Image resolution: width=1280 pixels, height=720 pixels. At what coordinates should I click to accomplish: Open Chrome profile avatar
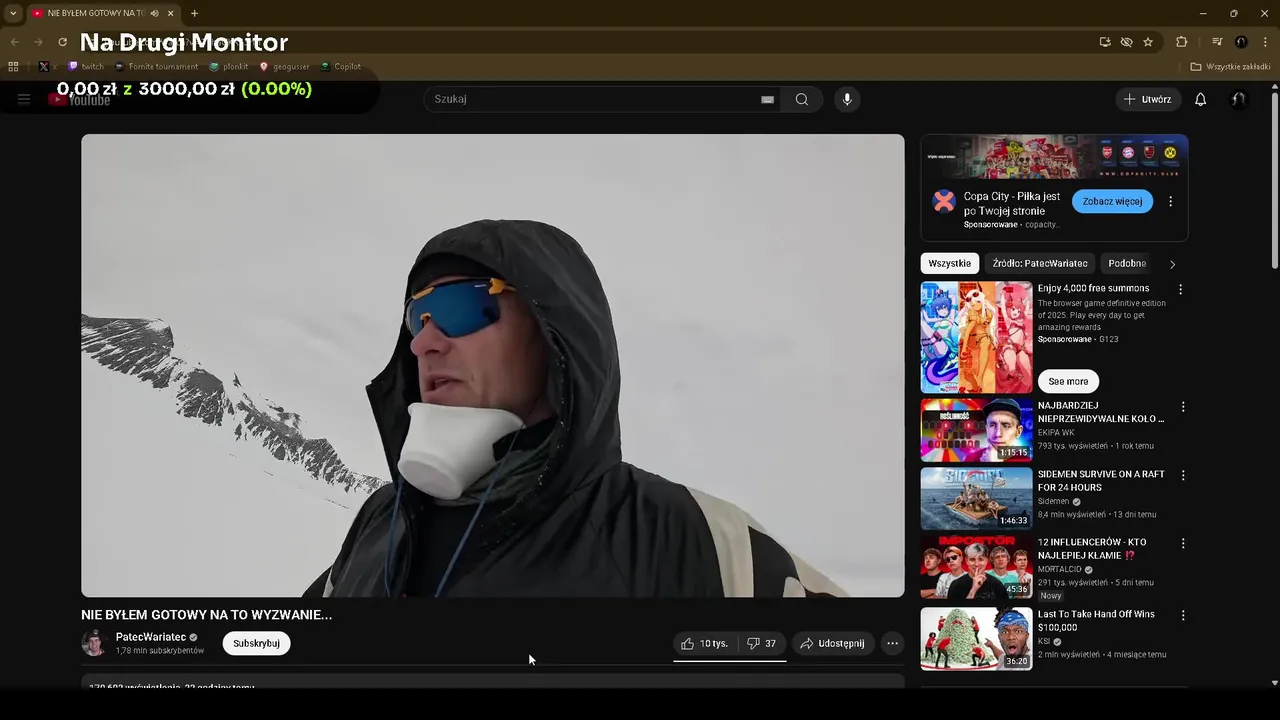[x=1241, y=42]
